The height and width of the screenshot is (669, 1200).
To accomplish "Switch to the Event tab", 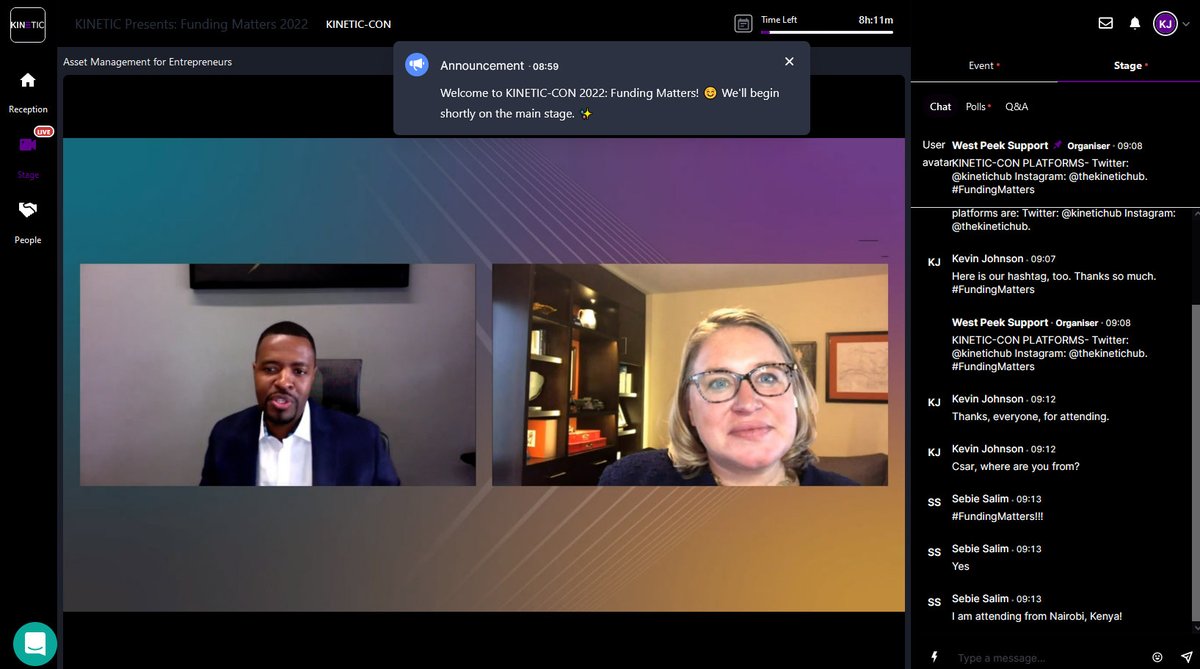I will [984, 66].
